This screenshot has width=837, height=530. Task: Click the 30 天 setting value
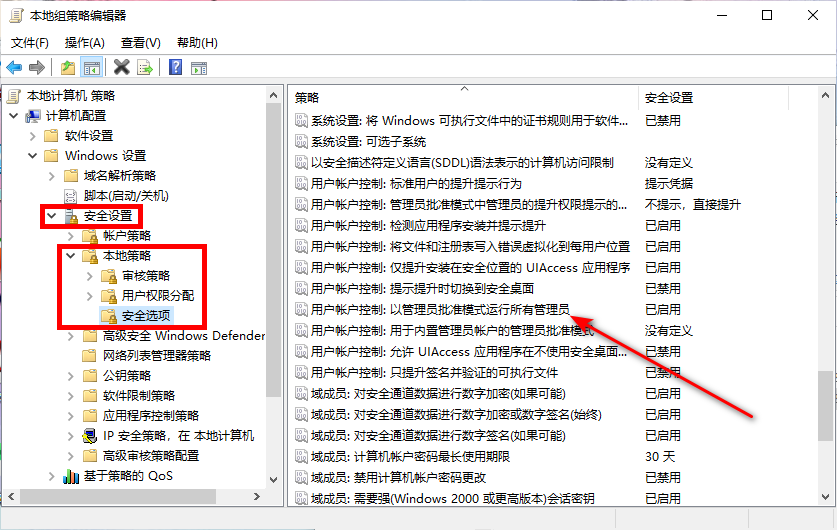pyautogui.click(x=660, y=456)
